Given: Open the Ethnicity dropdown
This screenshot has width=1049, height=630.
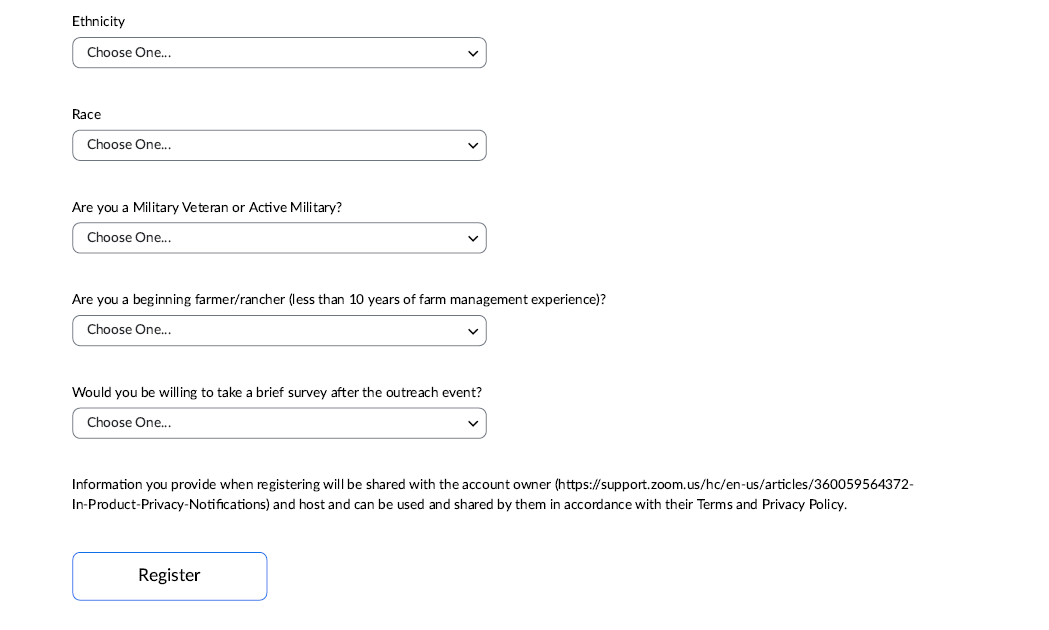Looking at the screenshot, I should [278, 53].
